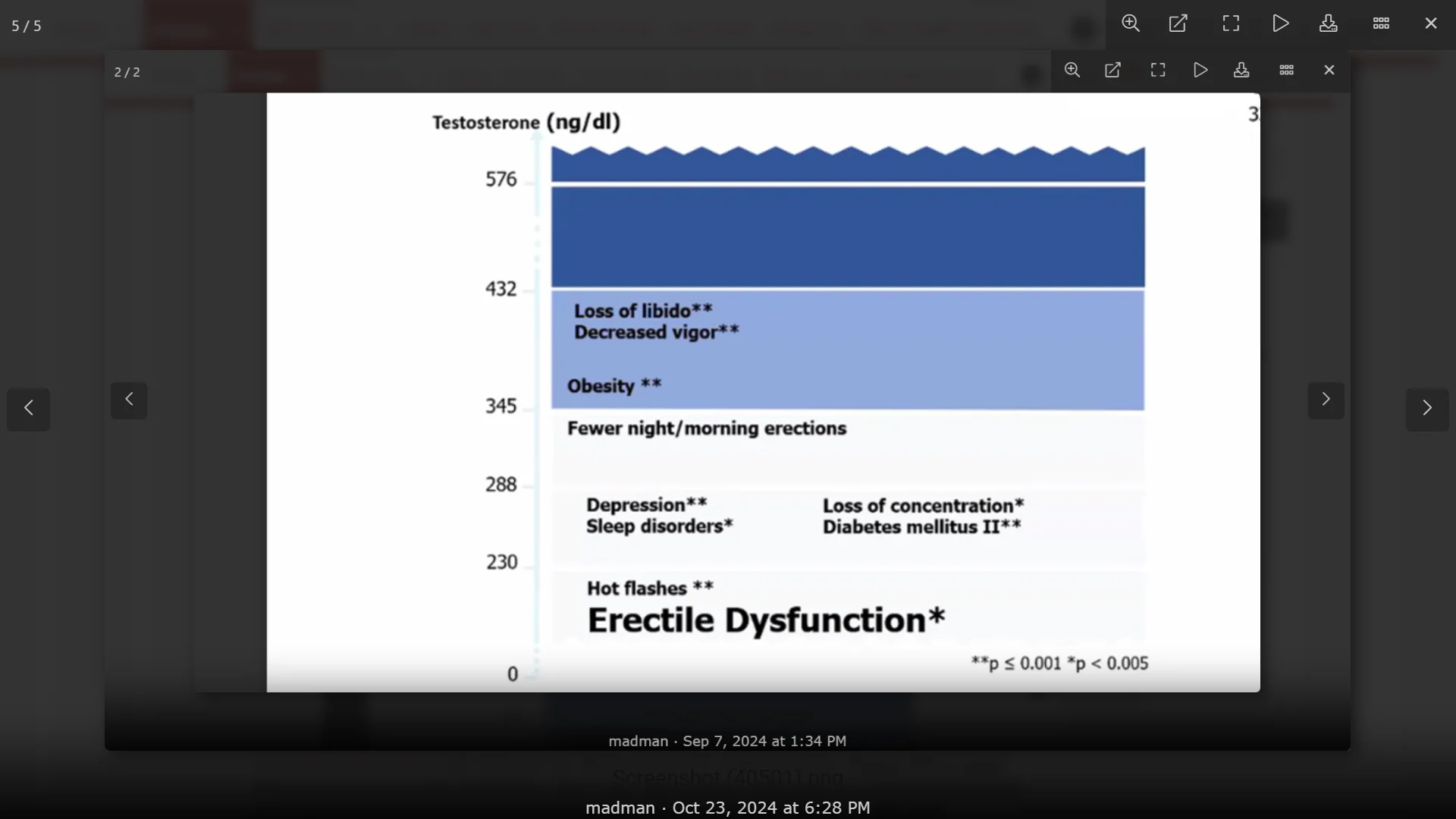Open 2/2 gallery image in new window
The width and height of the screenshot is (1456, 819).
pyautogui.click(x=1113, y=71)
